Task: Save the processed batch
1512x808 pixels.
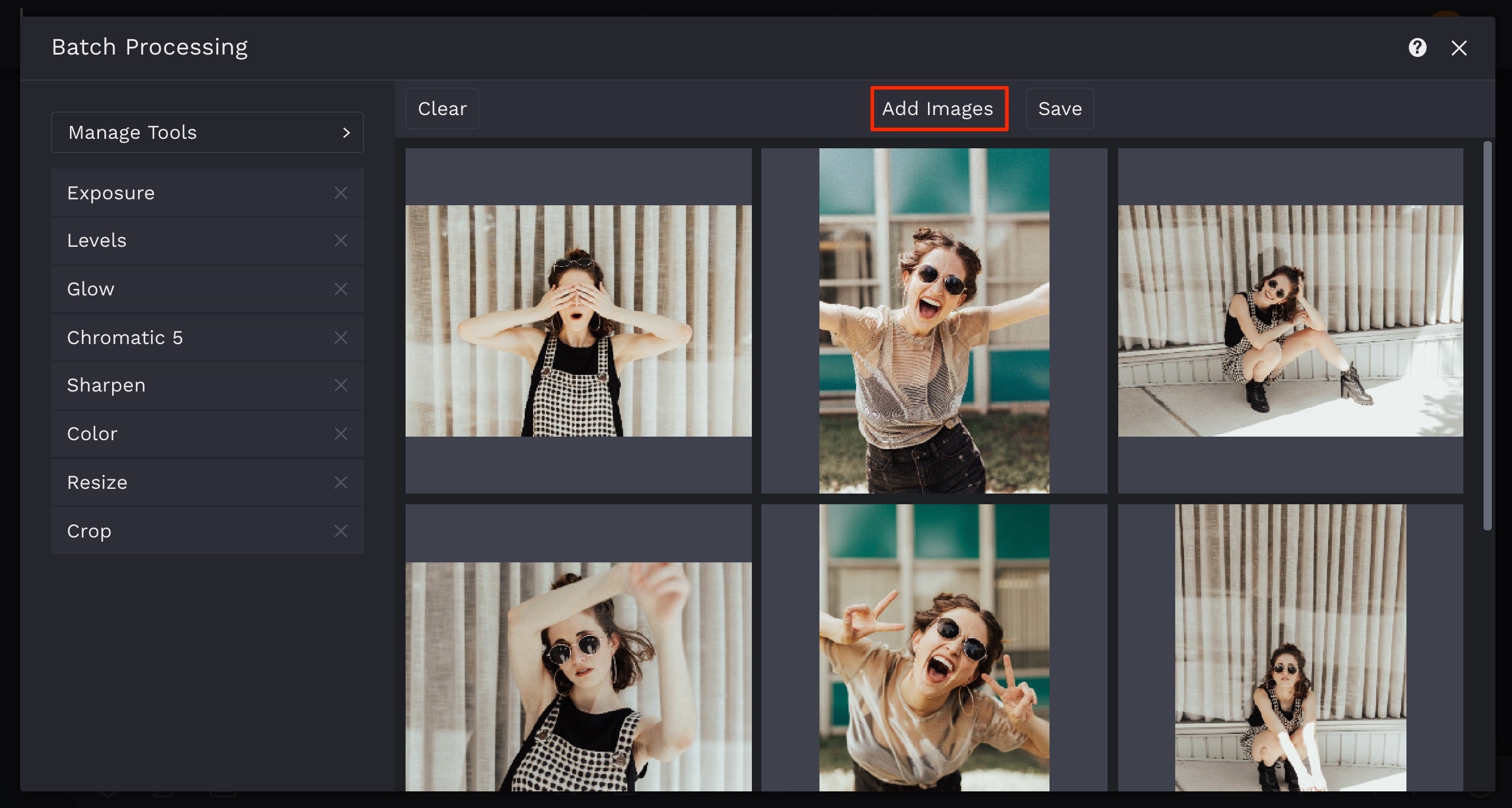Action: coord(1059,109)
